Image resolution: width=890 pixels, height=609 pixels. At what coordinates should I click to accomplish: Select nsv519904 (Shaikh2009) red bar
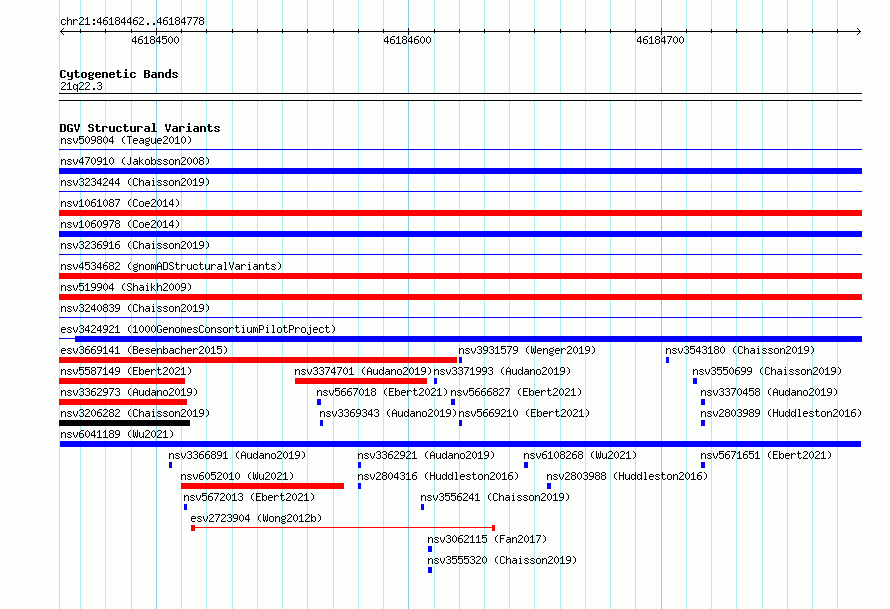tap(460, 297)
